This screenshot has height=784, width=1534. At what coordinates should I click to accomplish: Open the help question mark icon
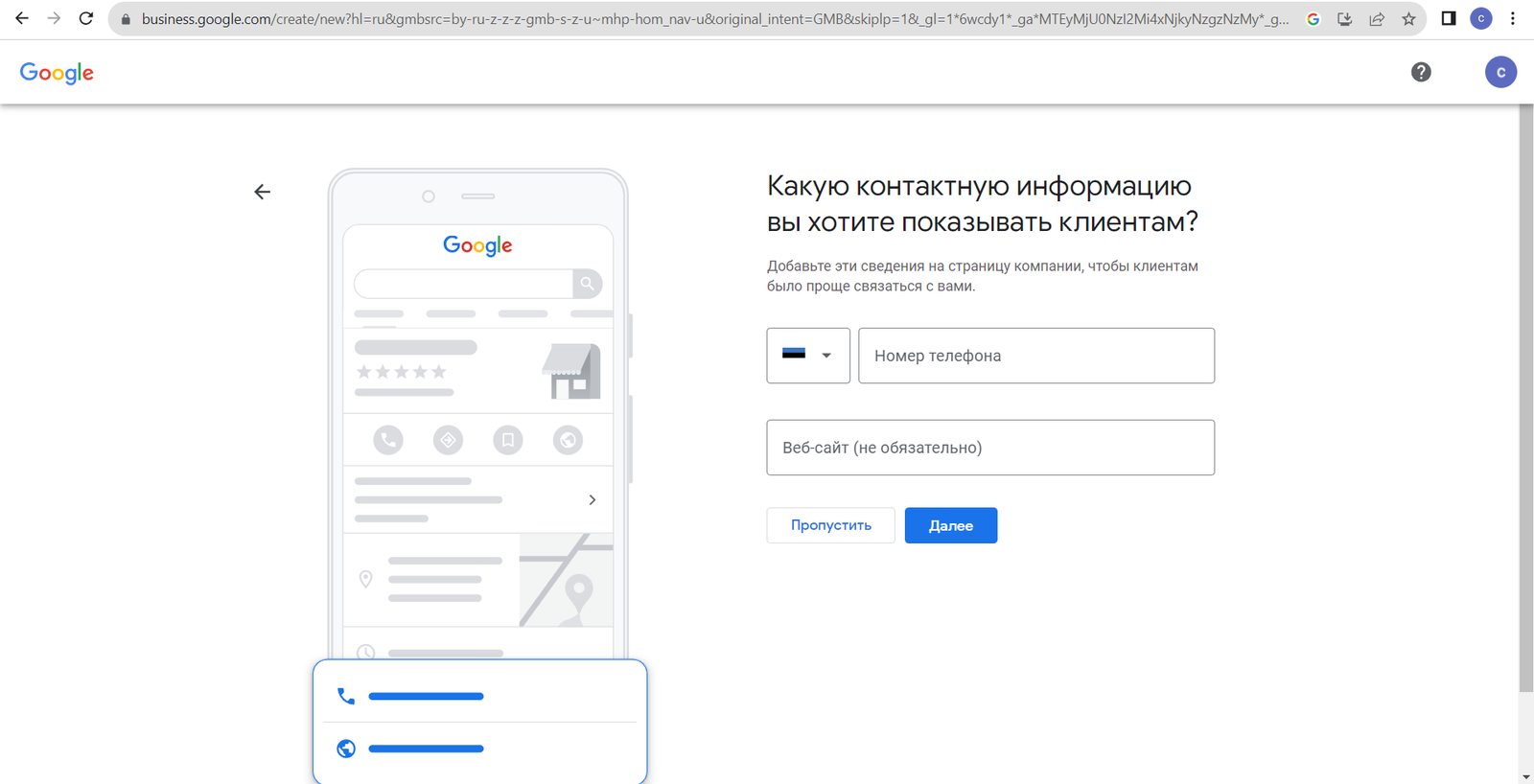pos(1421,72)
